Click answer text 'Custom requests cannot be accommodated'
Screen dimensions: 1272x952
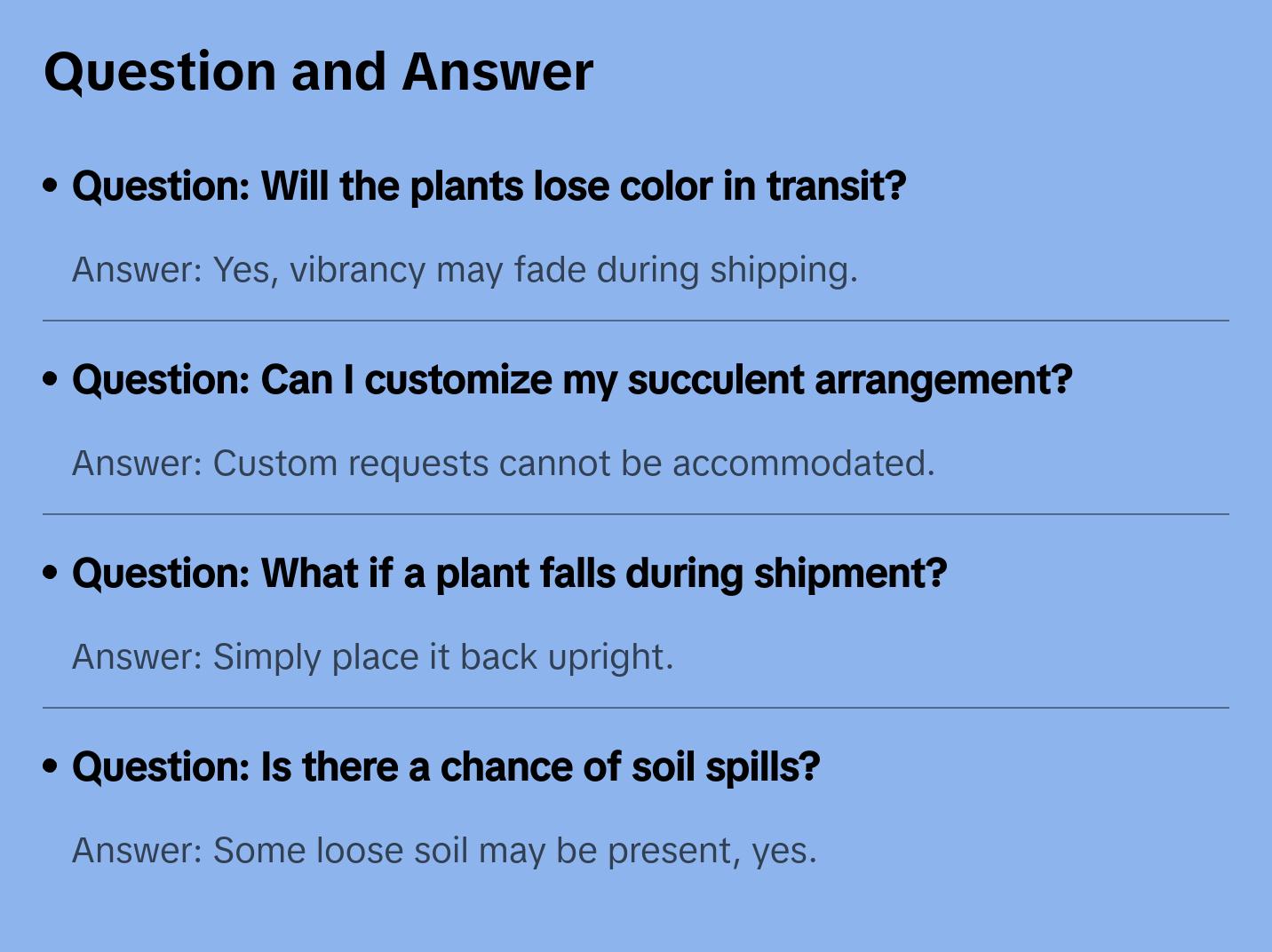tap(573, 464)
